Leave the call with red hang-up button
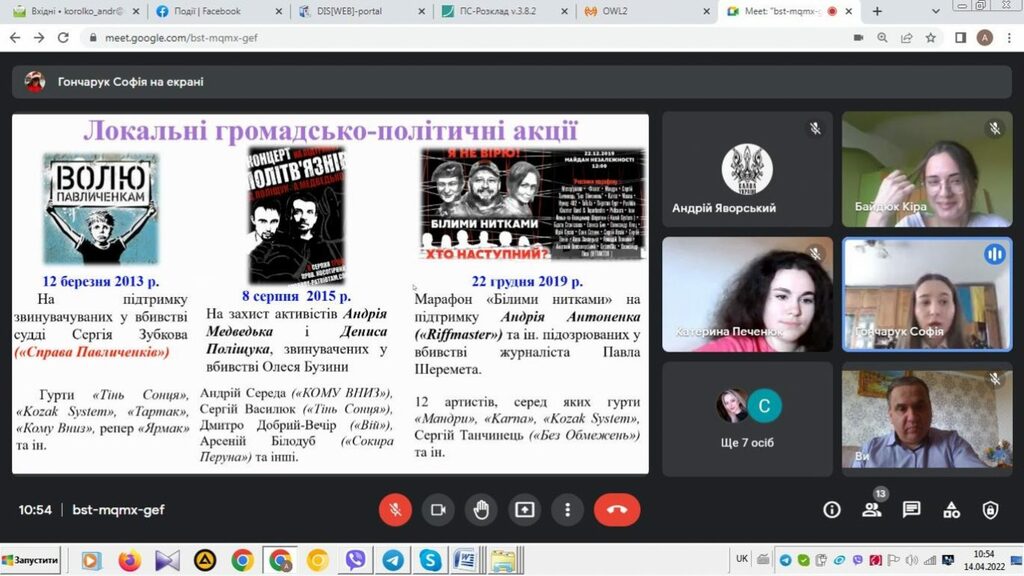1024x576 pixels. point(617,510)
